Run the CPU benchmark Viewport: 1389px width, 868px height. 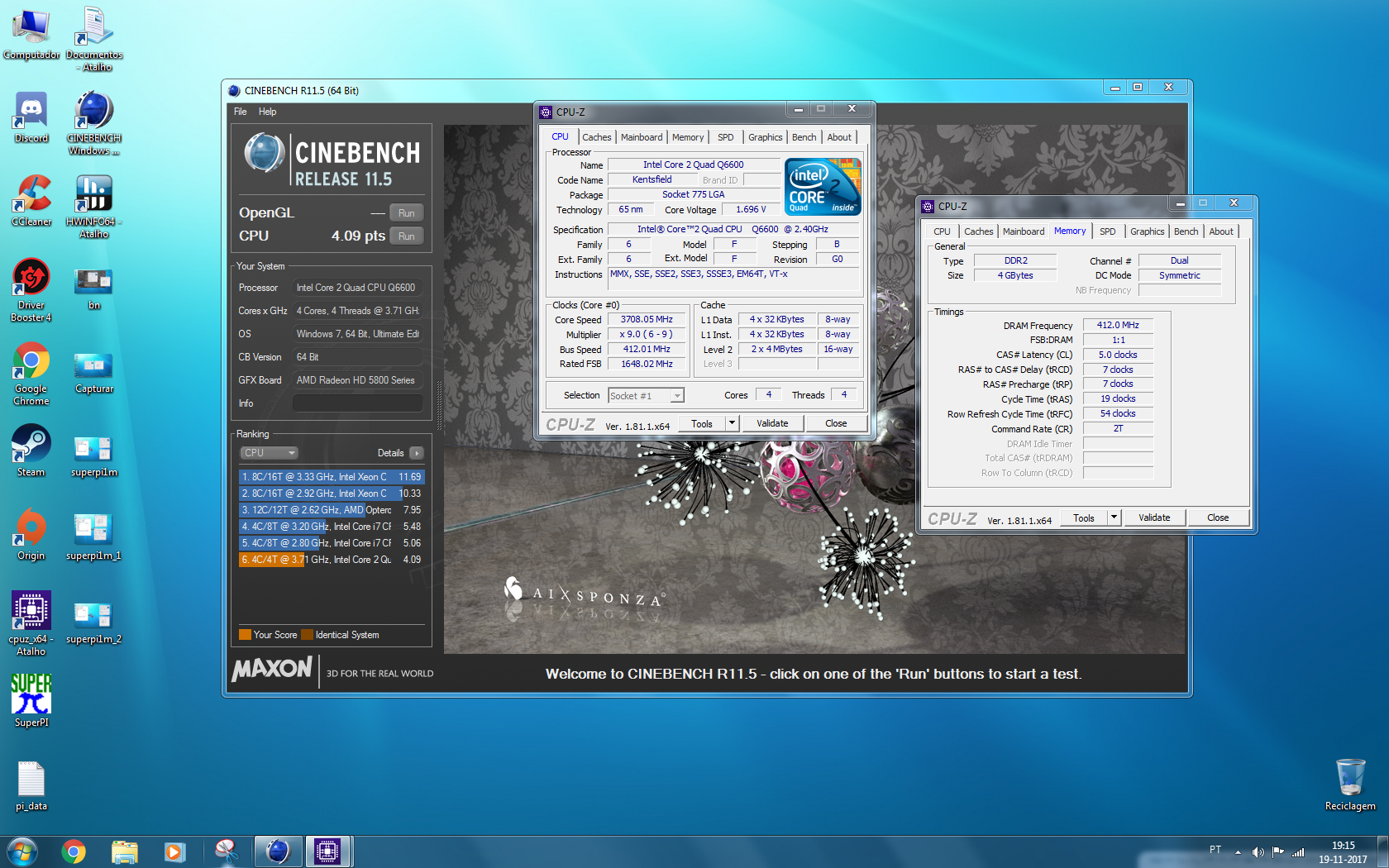click(406, 236)
